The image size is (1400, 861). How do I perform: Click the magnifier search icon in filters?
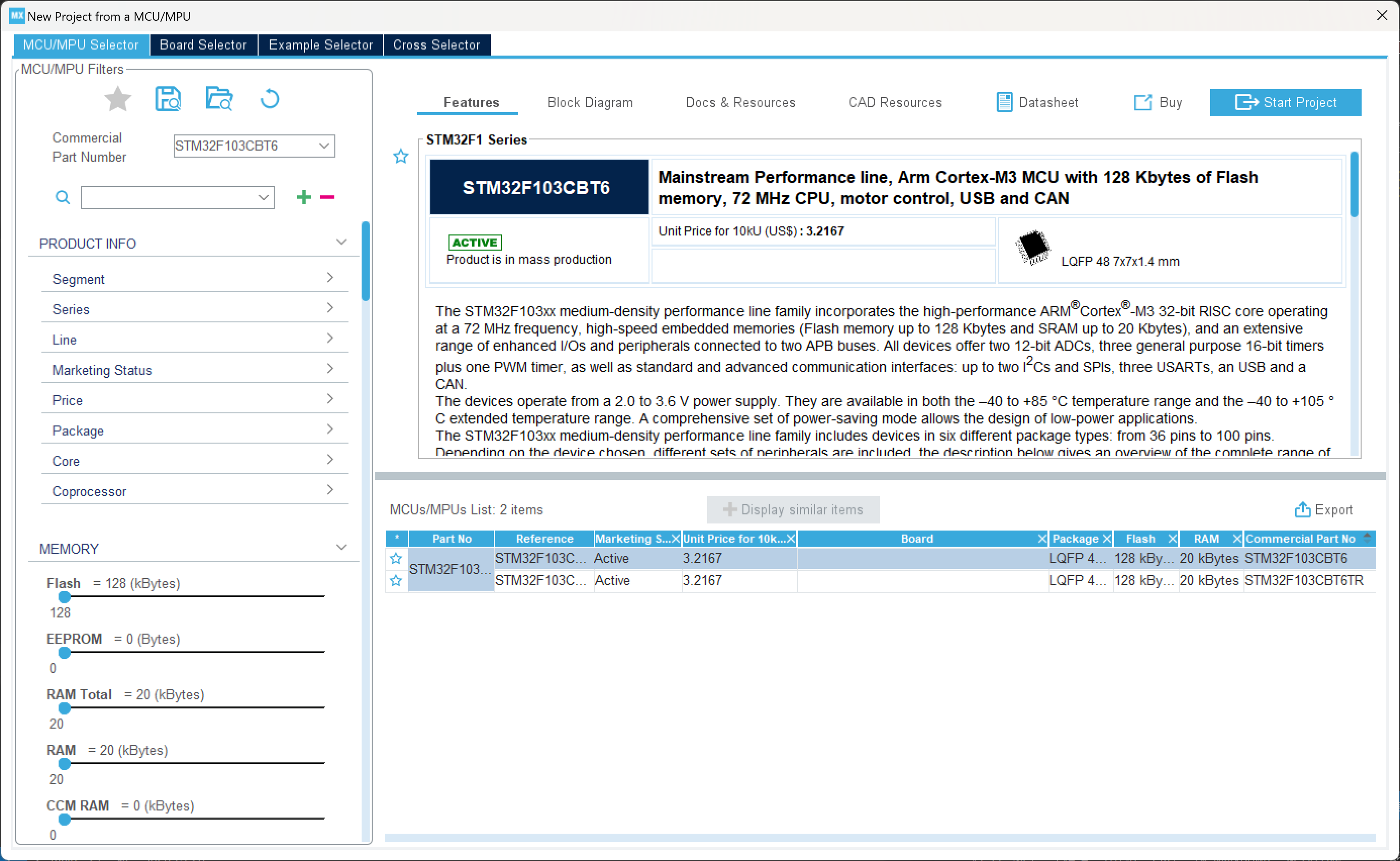tap(63, 198)
